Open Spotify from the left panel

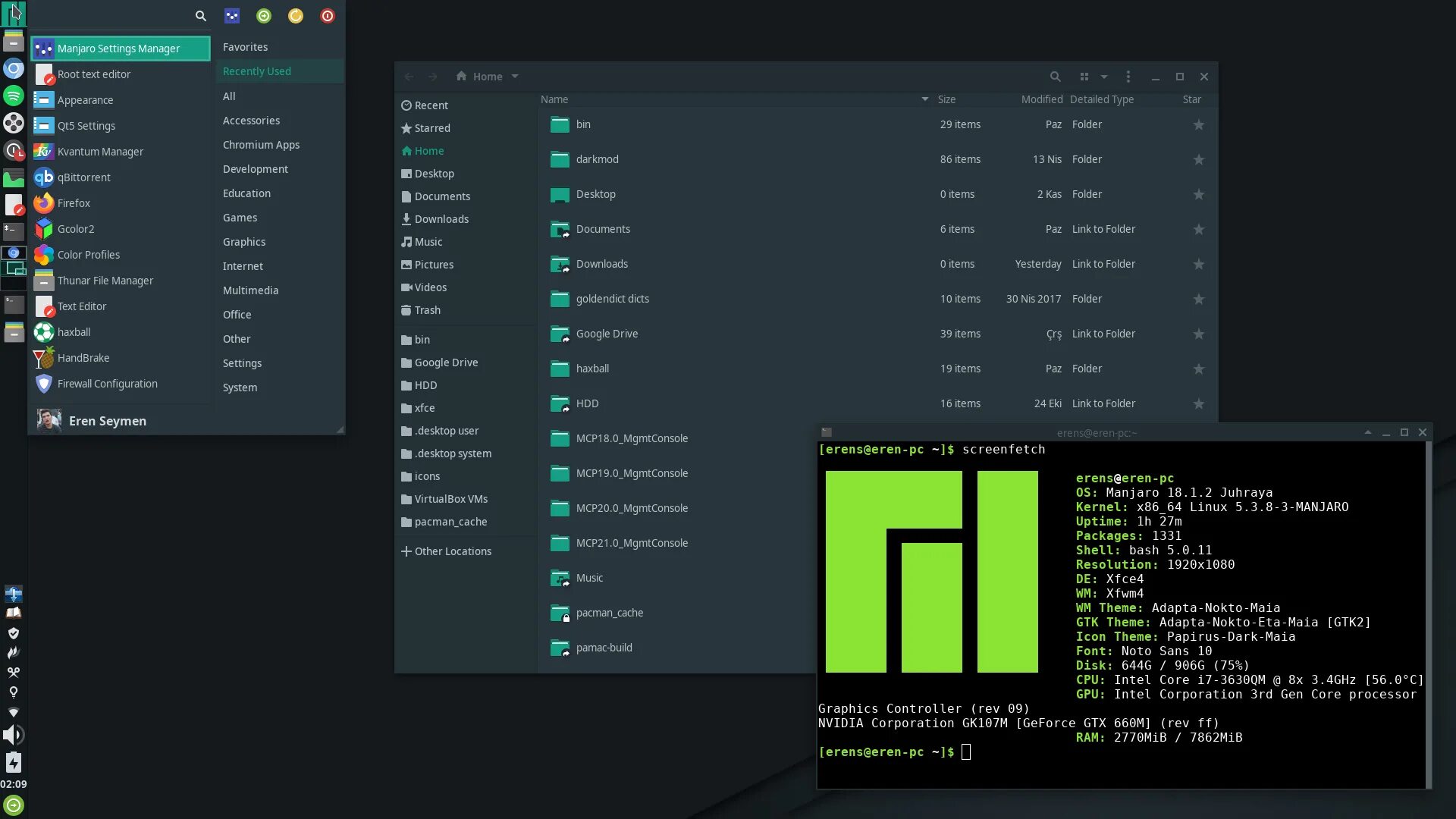14,96
